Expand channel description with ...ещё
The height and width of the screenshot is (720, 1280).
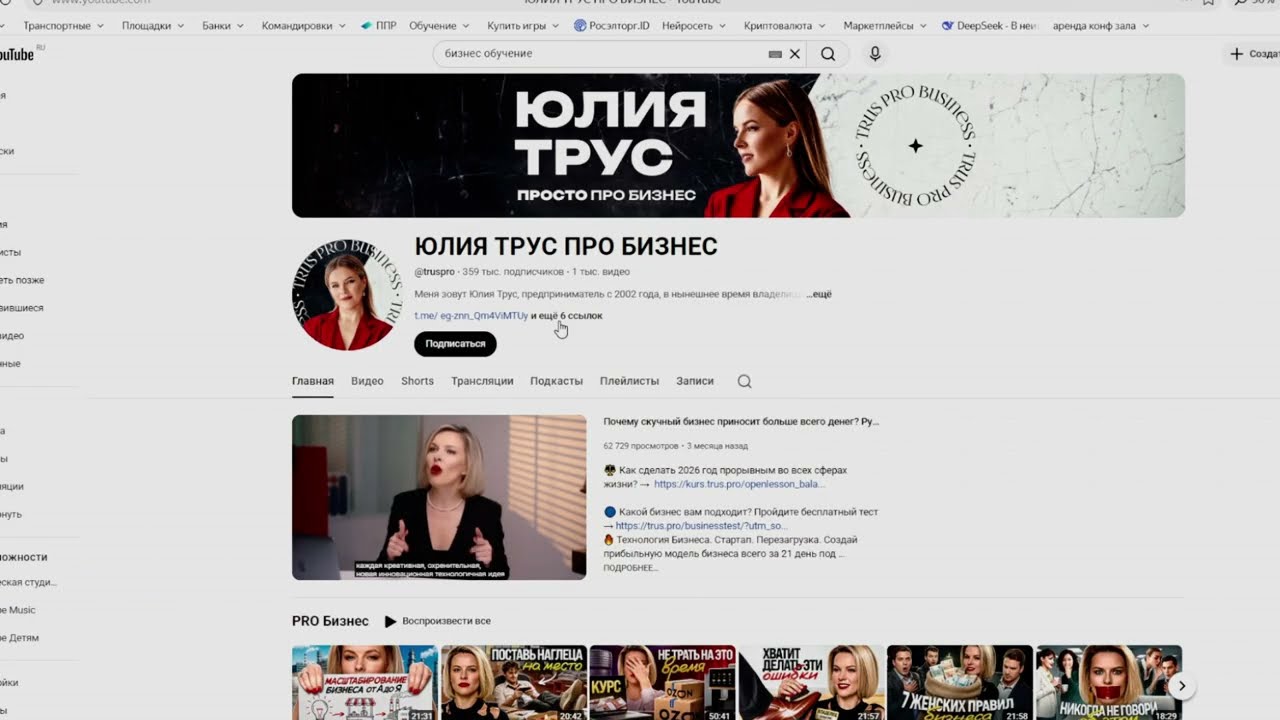[819, 295]
